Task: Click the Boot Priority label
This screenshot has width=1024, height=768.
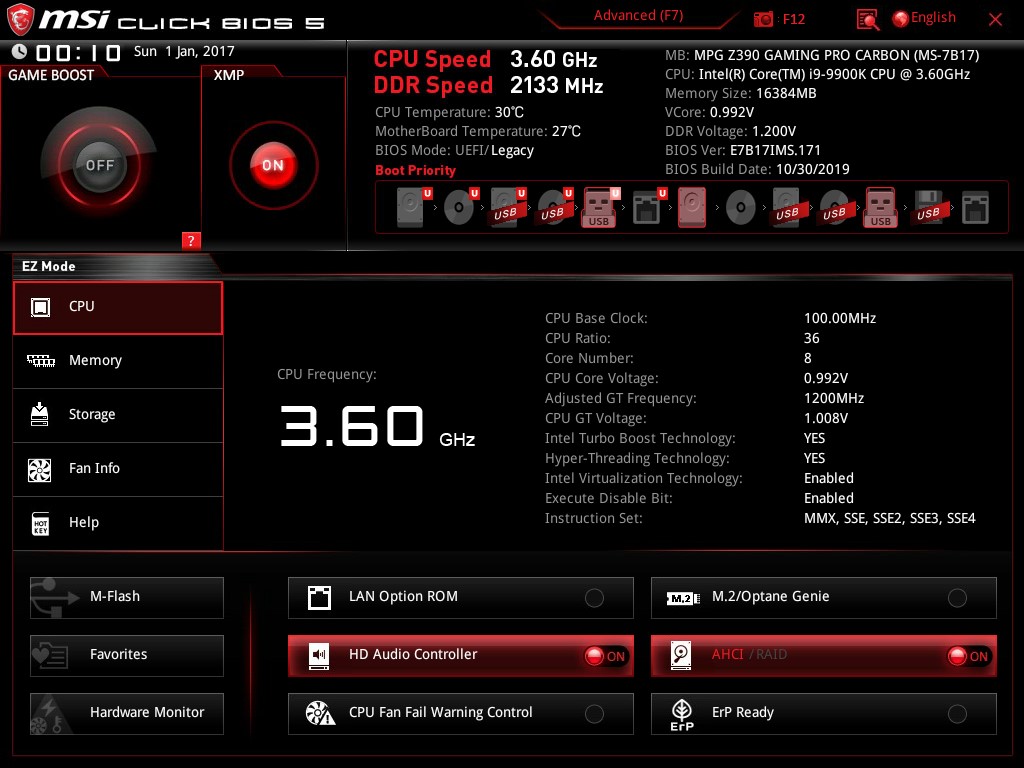Action: click(415, 170)
